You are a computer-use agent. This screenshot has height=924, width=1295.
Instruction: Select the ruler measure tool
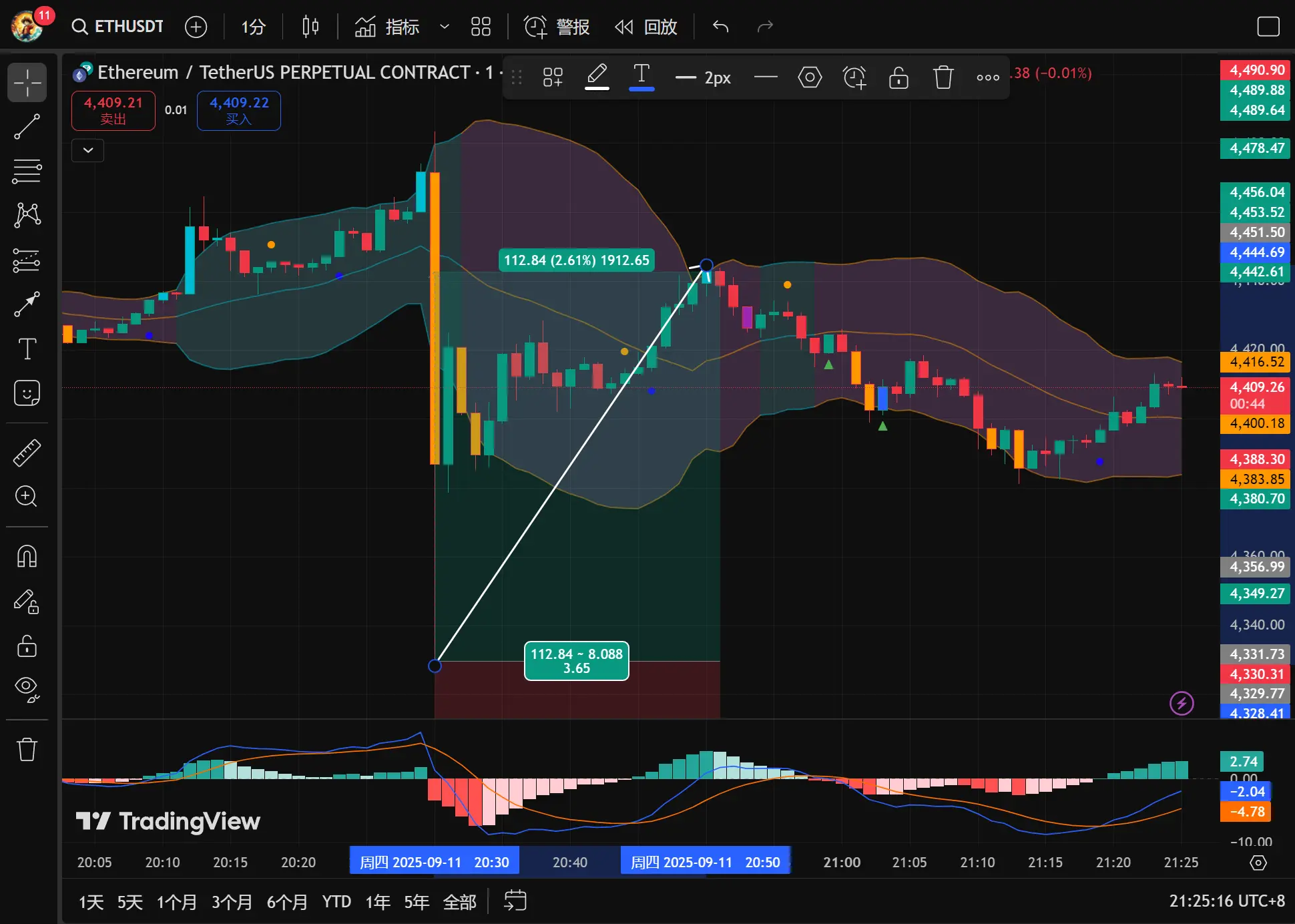coord(27,453)
